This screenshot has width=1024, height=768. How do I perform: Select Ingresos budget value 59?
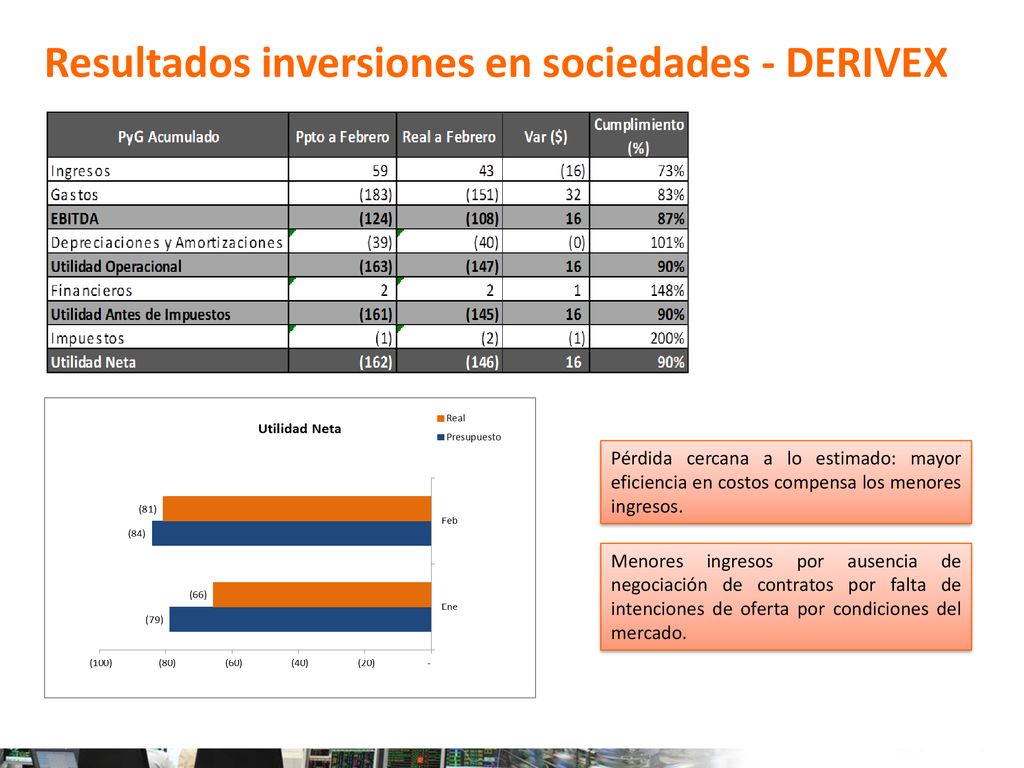tap(380, 171)
